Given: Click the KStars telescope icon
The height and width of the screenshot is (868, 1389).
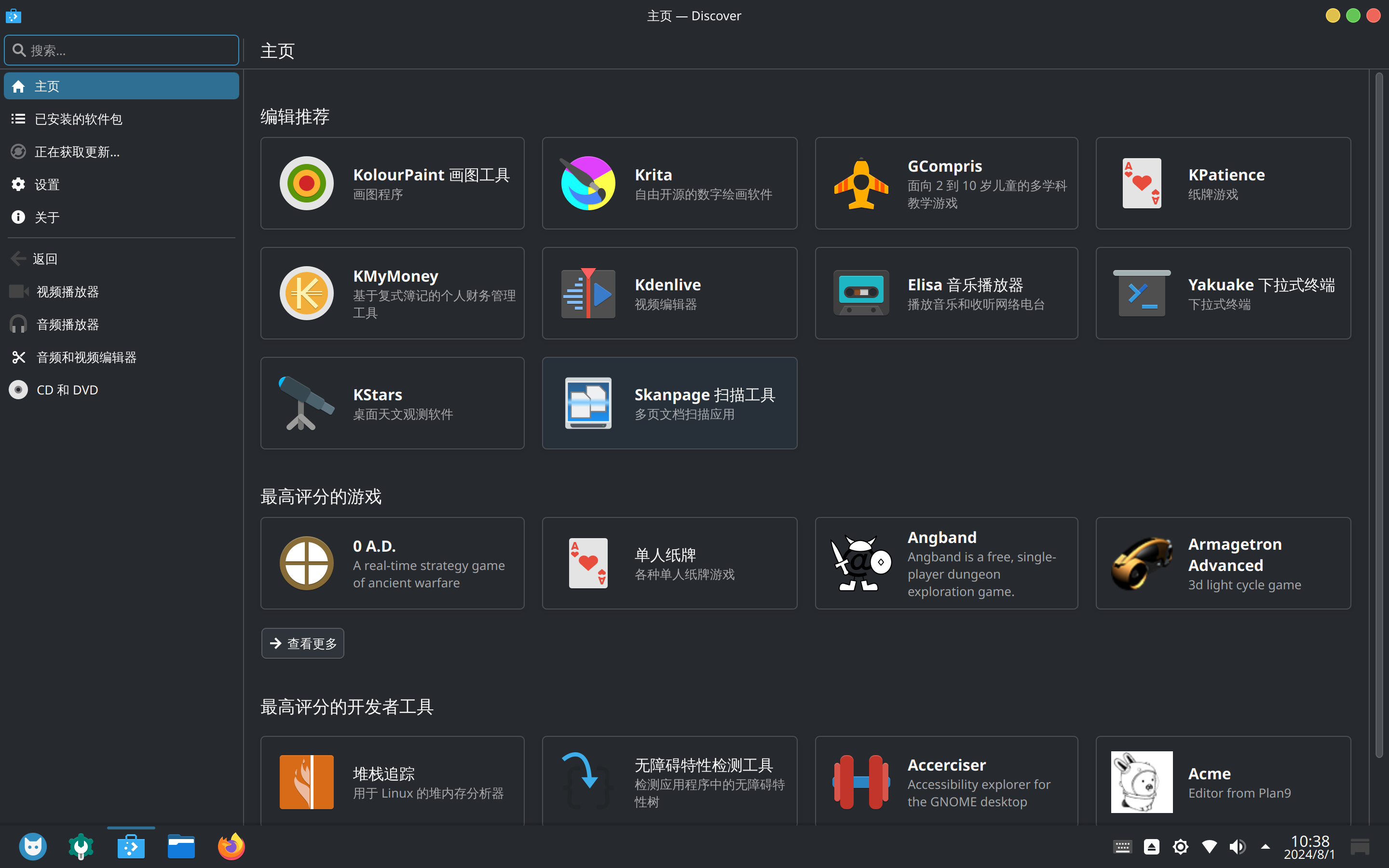Looking at the screenshot, I should 307,404.
